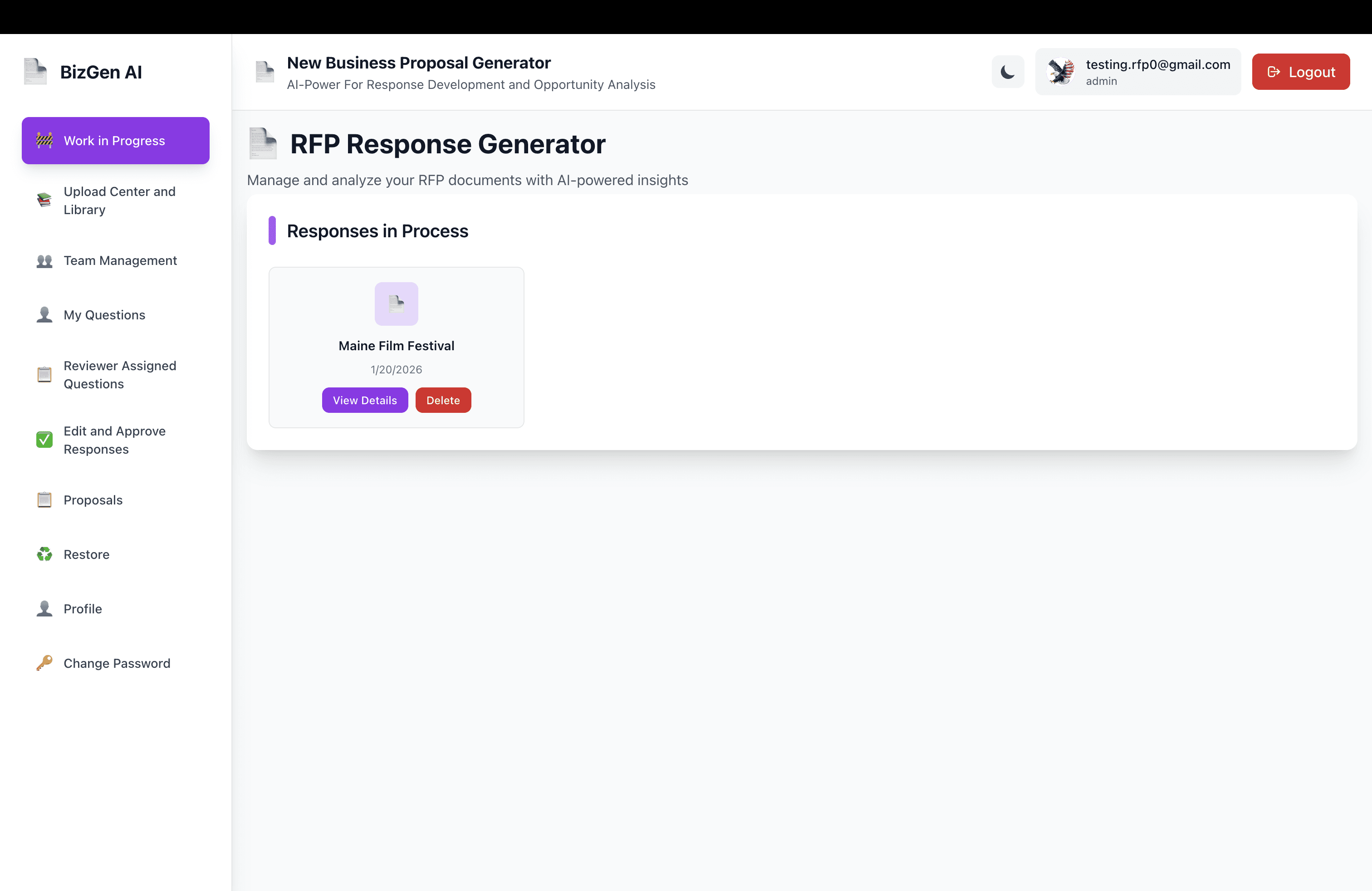
Task: Click the recycle icon beside Restore
Action: [x=44, y=554]
